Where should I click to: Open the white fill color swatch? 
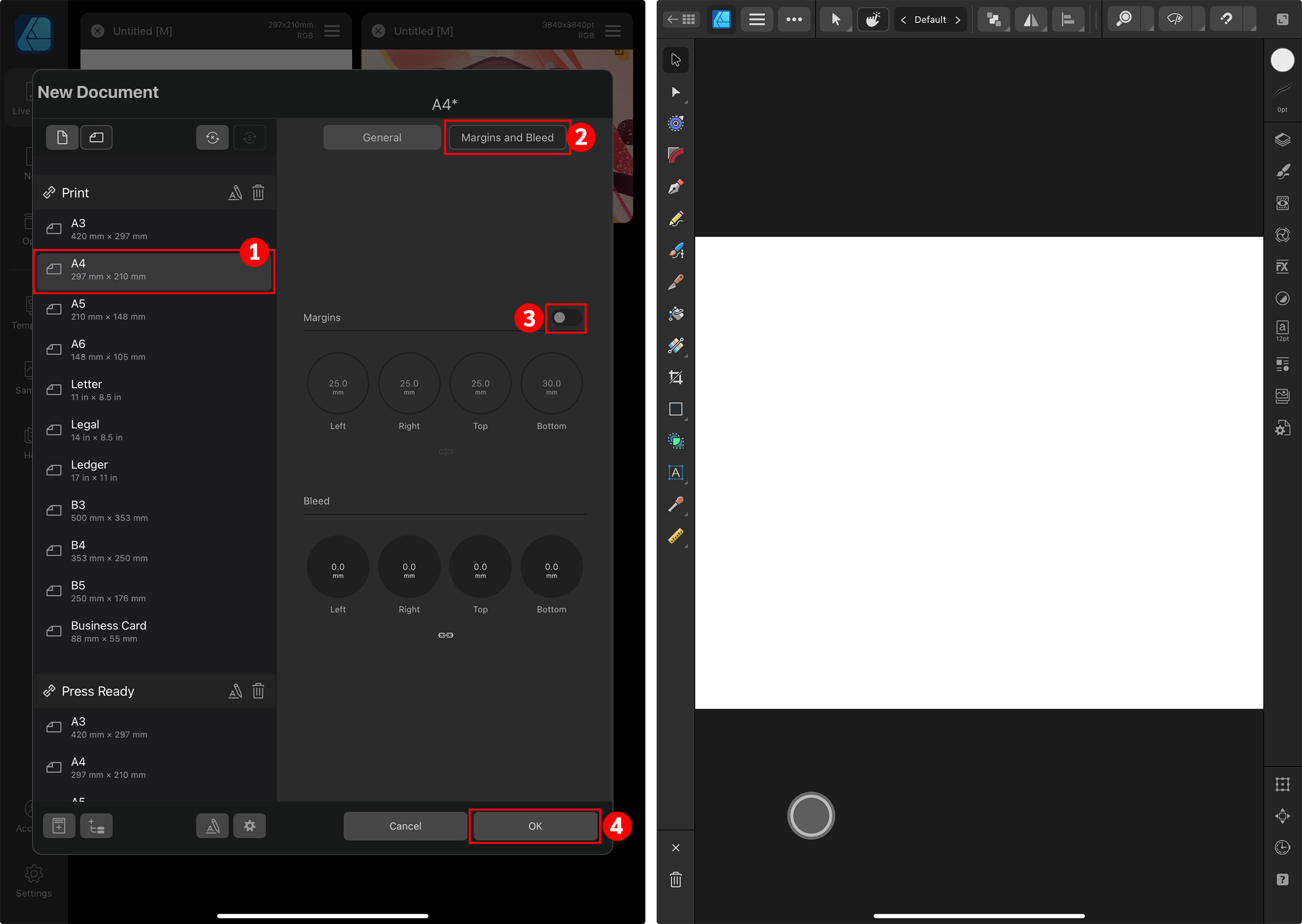coord(1282,60)
